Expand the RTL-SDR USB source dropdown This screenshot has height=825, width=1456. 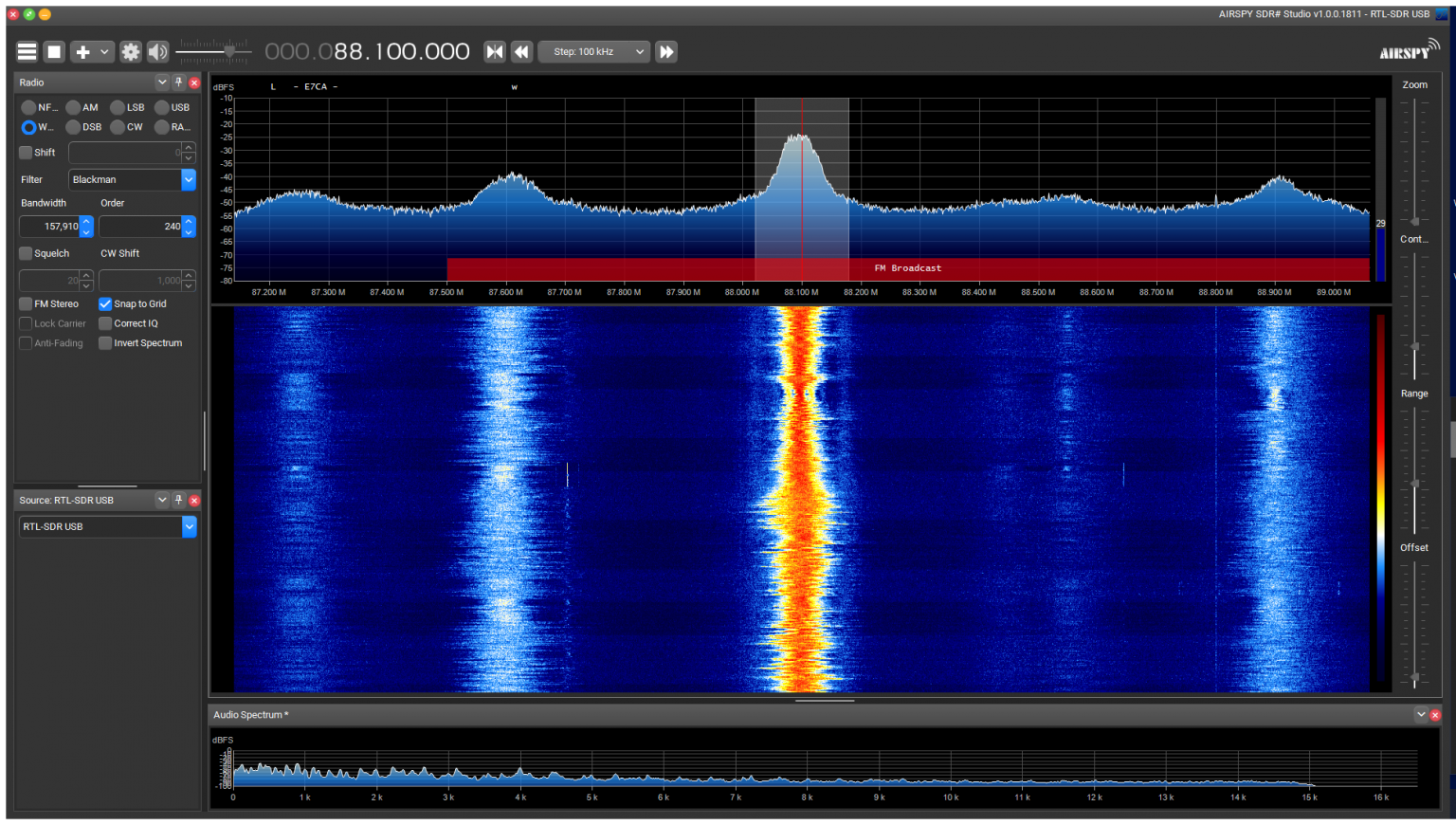(x=189, y=527)
